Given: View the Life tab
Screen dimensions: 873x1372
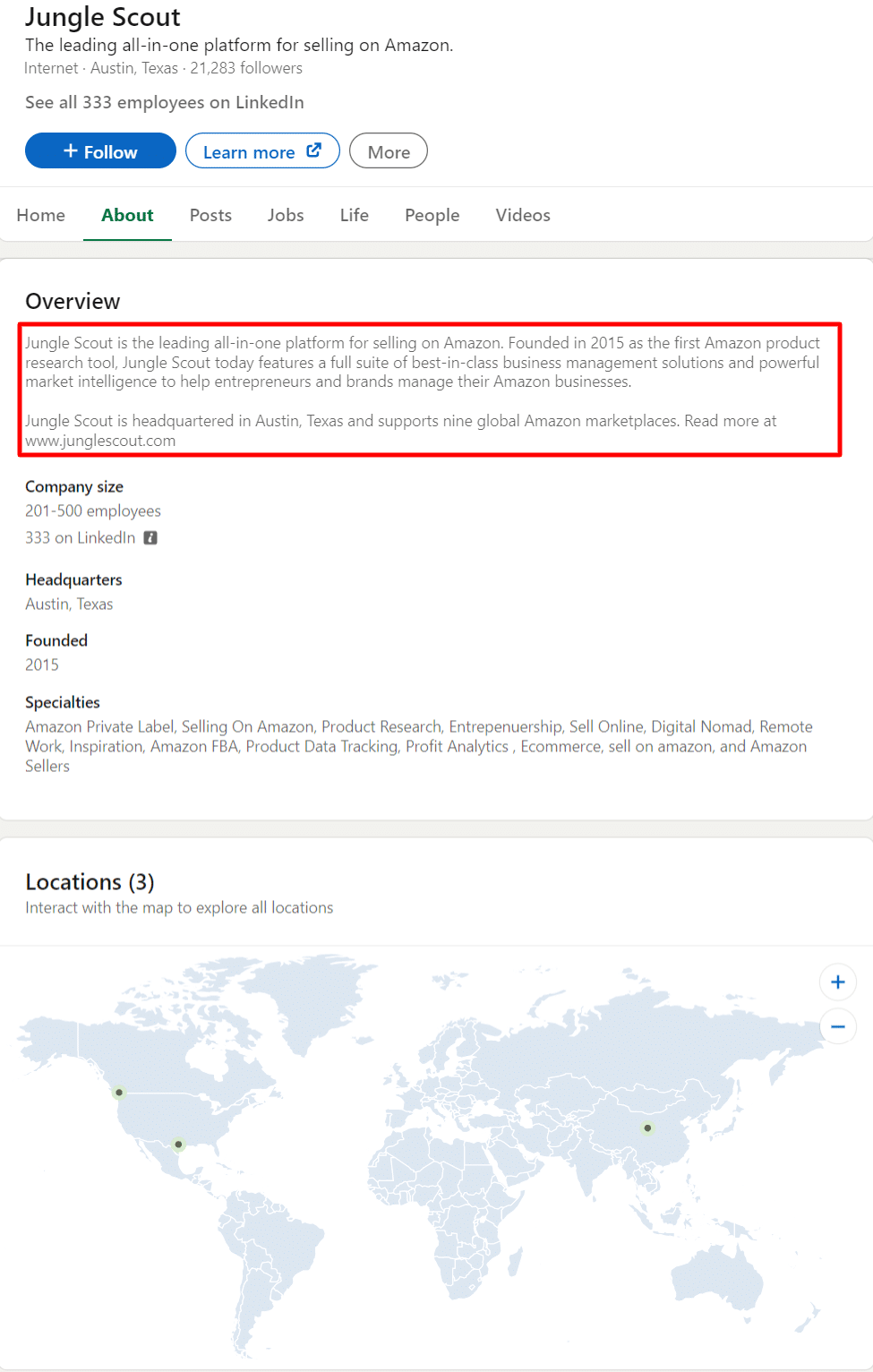Looking at the screenshot, I should (x=355, y=215).
